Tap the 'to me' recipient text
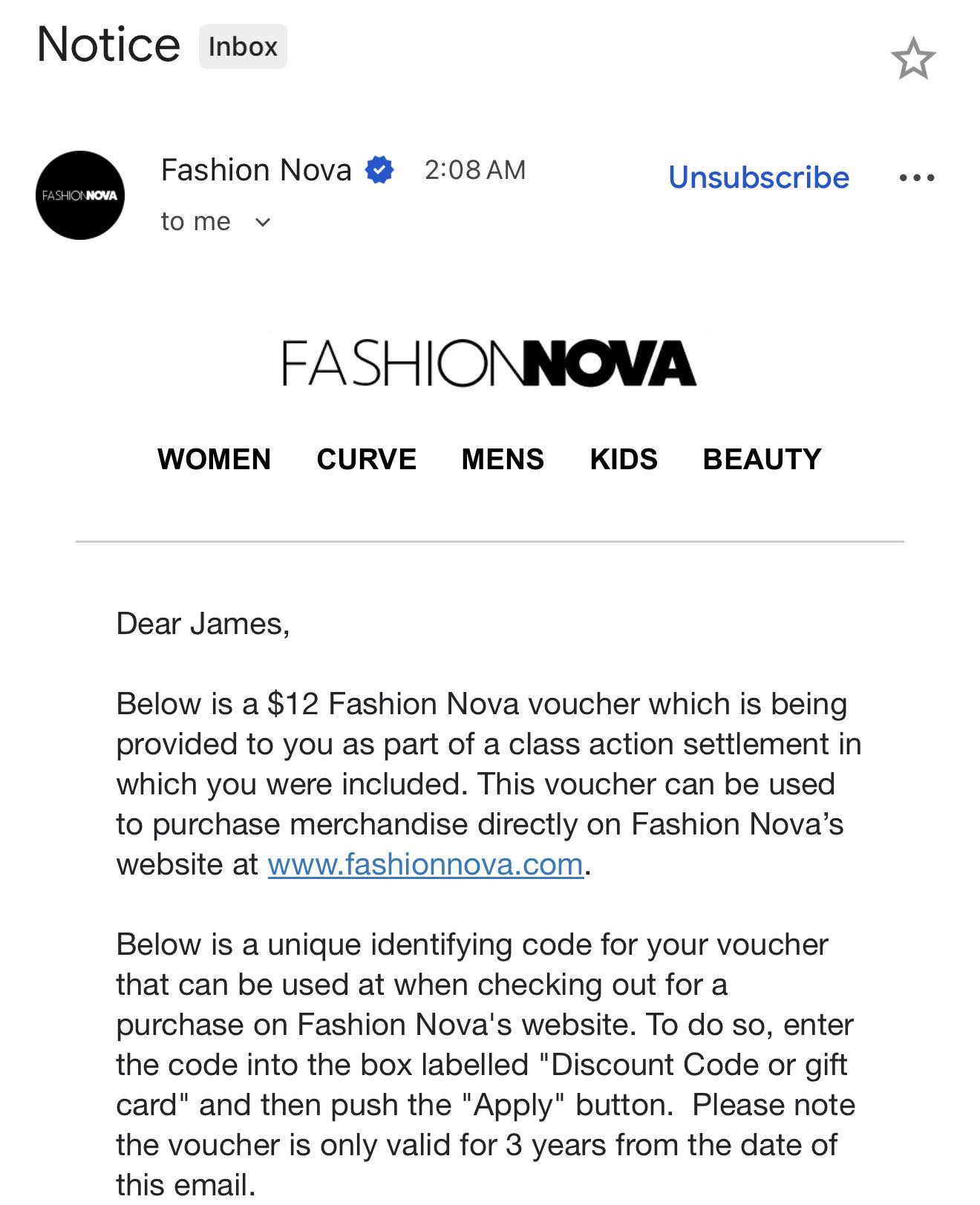 point(196,221)
